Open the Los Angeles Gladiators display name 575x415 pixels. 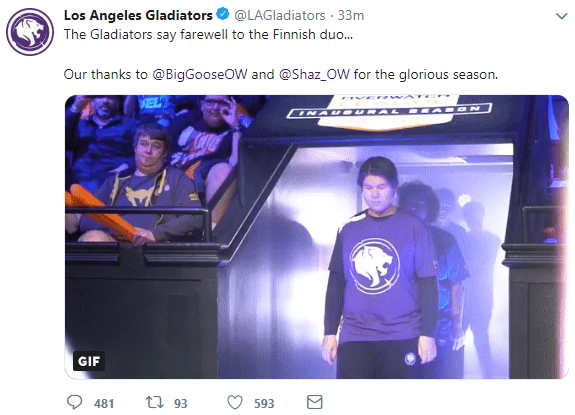[138, 15]
